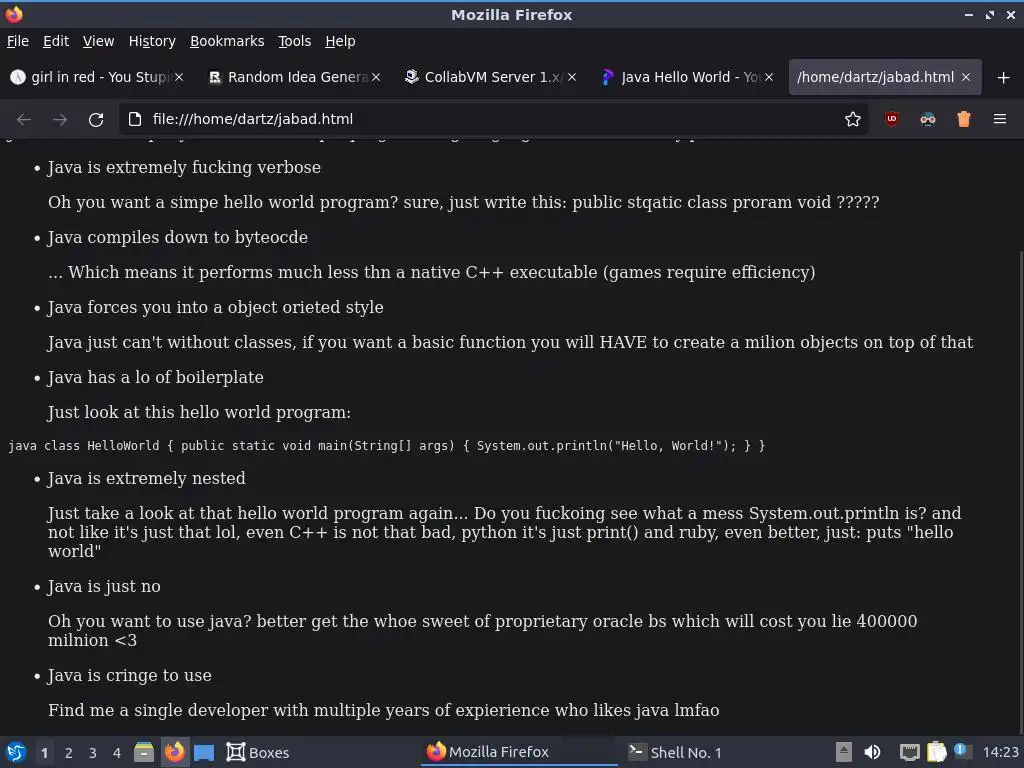Click the 14:23 taskbar clock
The image size is (1024, 768).
point(1000,752)
